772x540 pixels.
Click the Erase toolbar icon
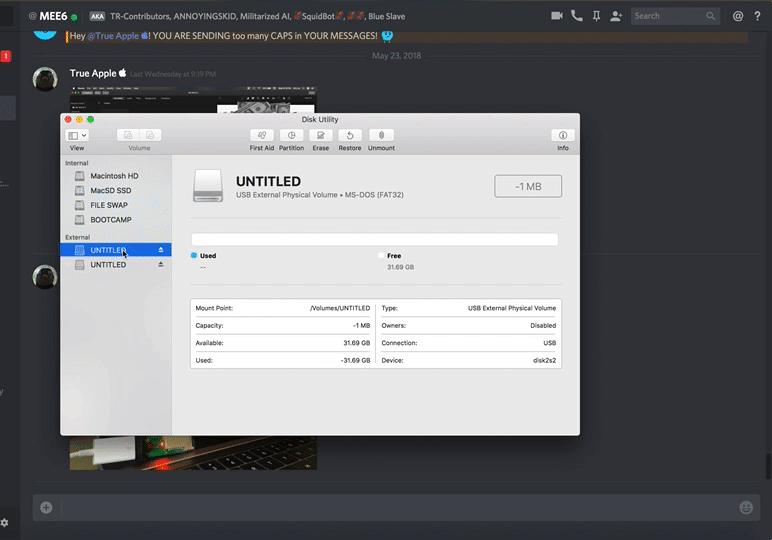pyautogui.click(x=321, y=135)
